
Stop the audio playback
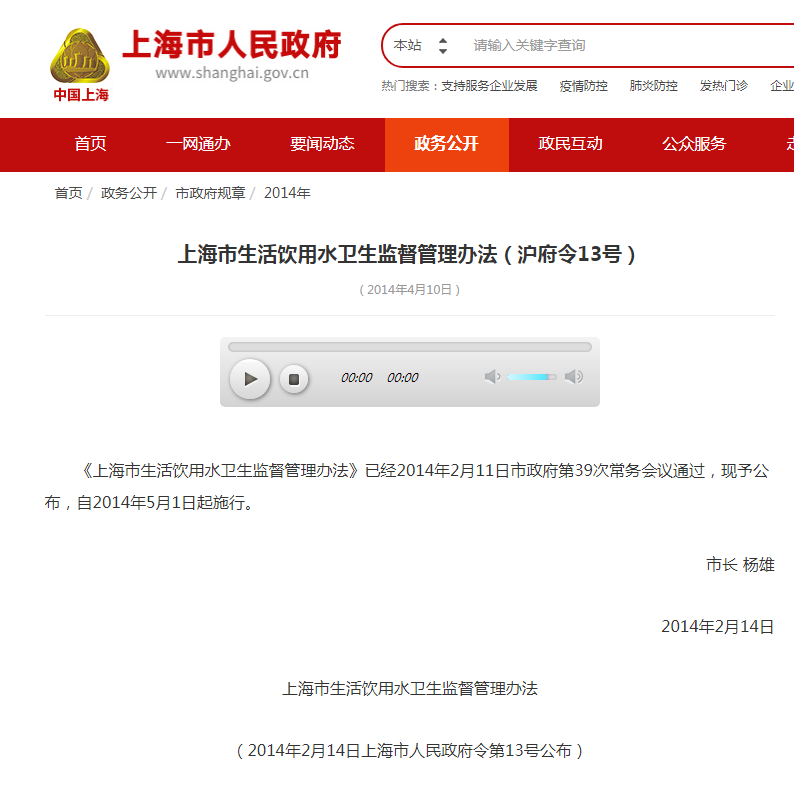(x=294, y=379)
